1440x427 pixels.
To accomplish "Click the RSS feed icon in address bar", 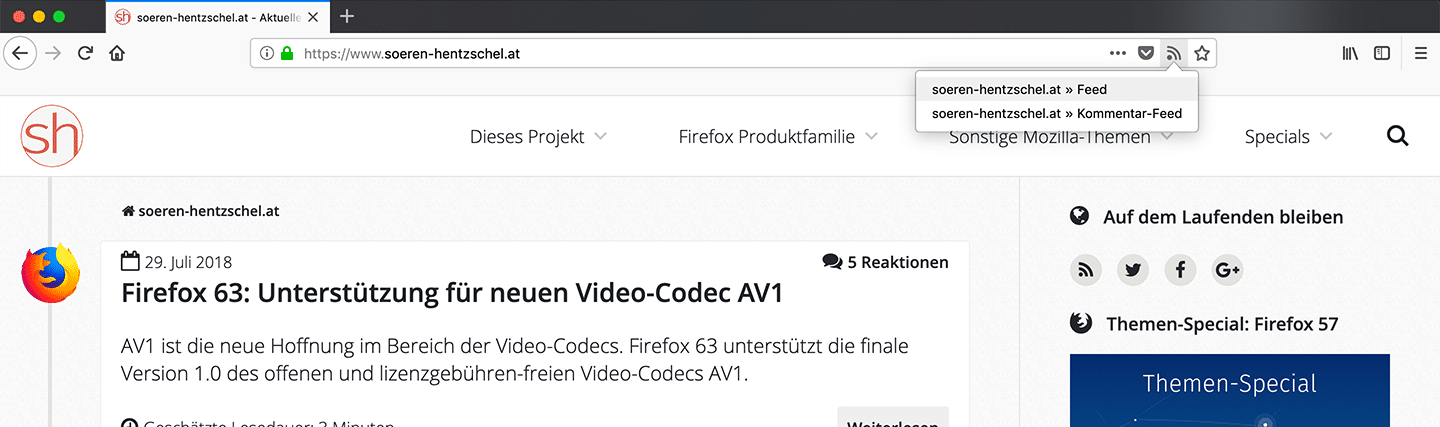I will coord(1174,54).
